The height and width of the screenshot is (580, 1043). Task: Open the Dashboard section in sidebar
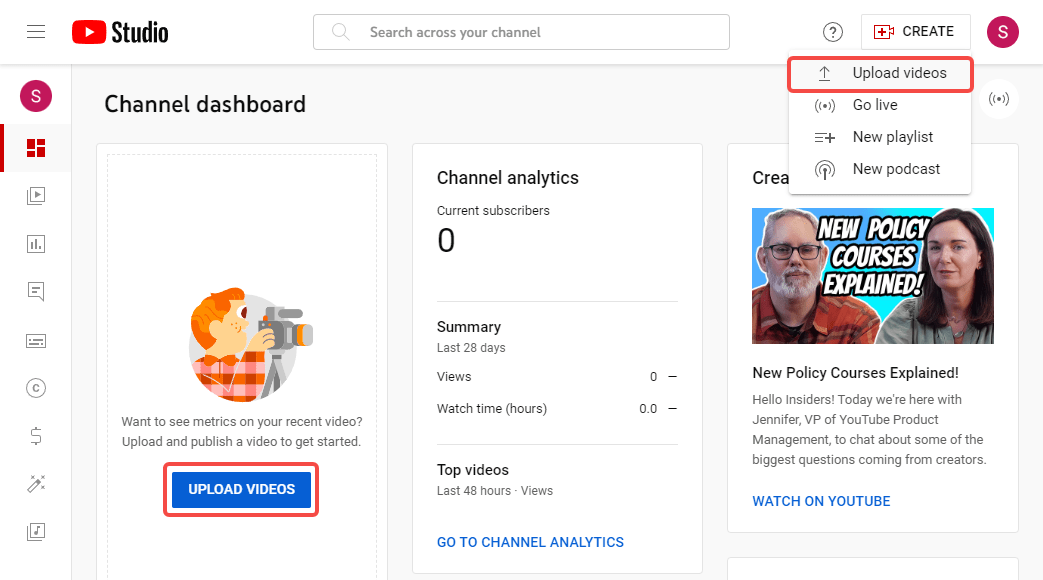point(36,147)
